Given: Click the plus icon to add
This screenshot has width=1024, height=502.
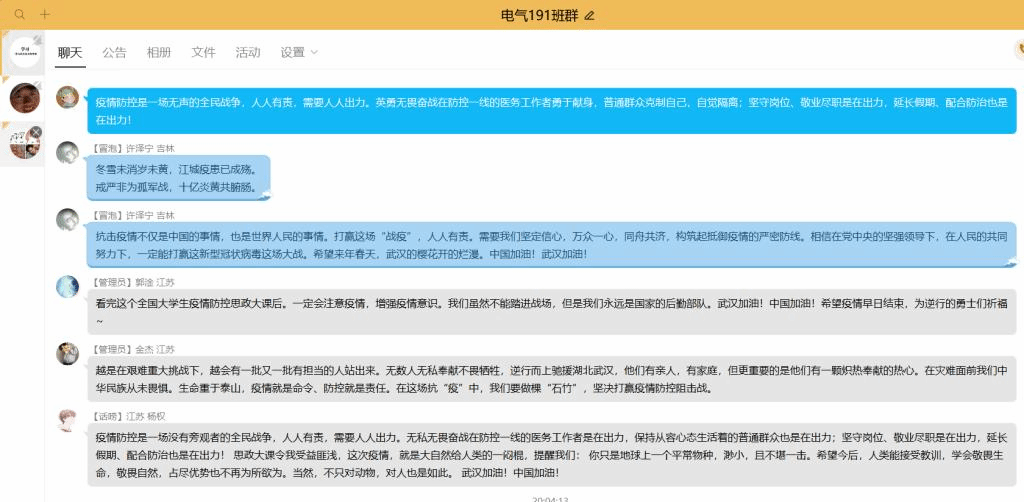Looking at the screenshot, I should pyautogui.click(x=44, y=15).
